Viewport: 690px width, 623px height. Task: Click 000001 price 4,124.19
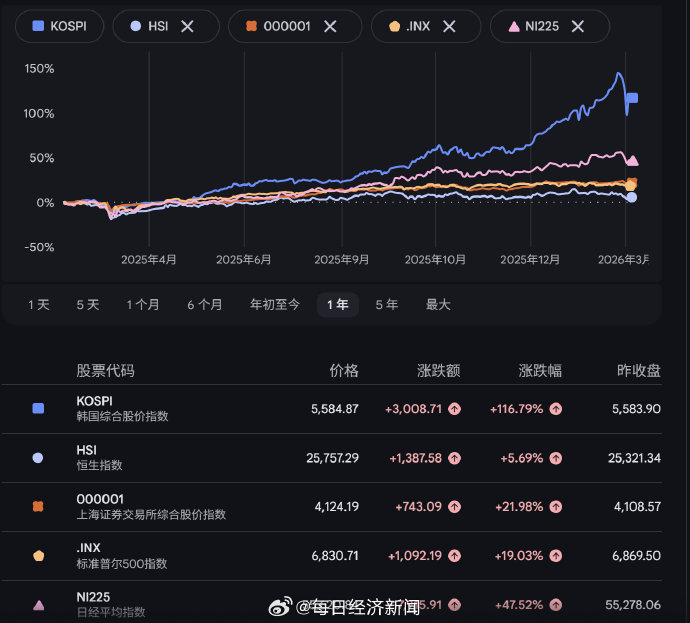point(337,507)
